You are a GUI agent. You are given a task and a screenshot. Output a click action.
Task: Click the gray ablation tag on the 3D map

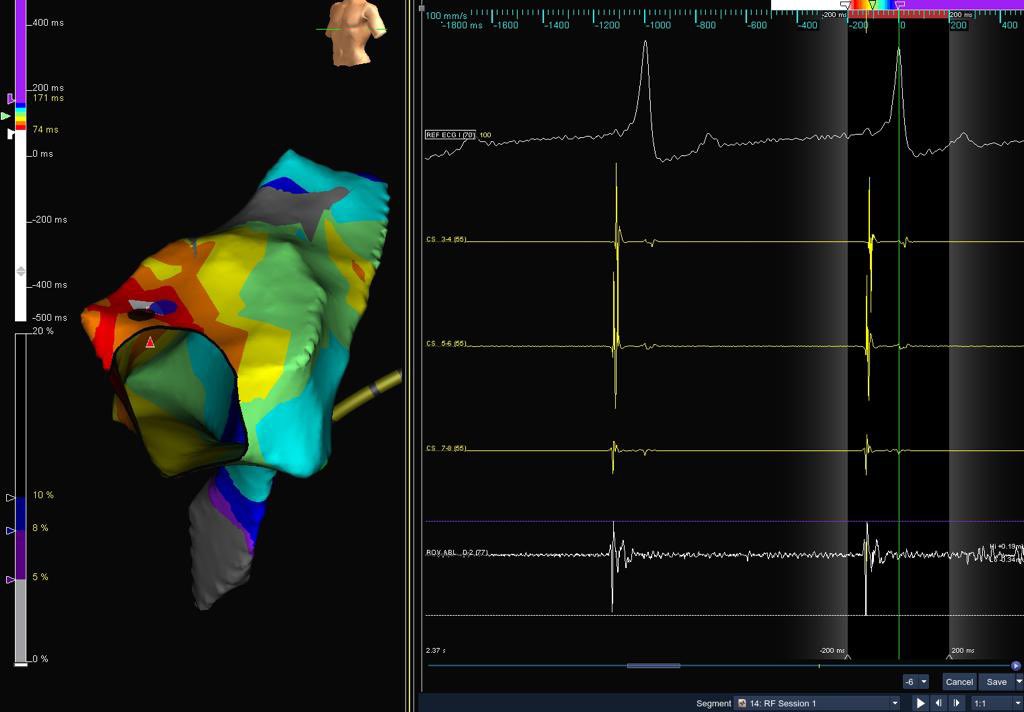click(141, 304)
